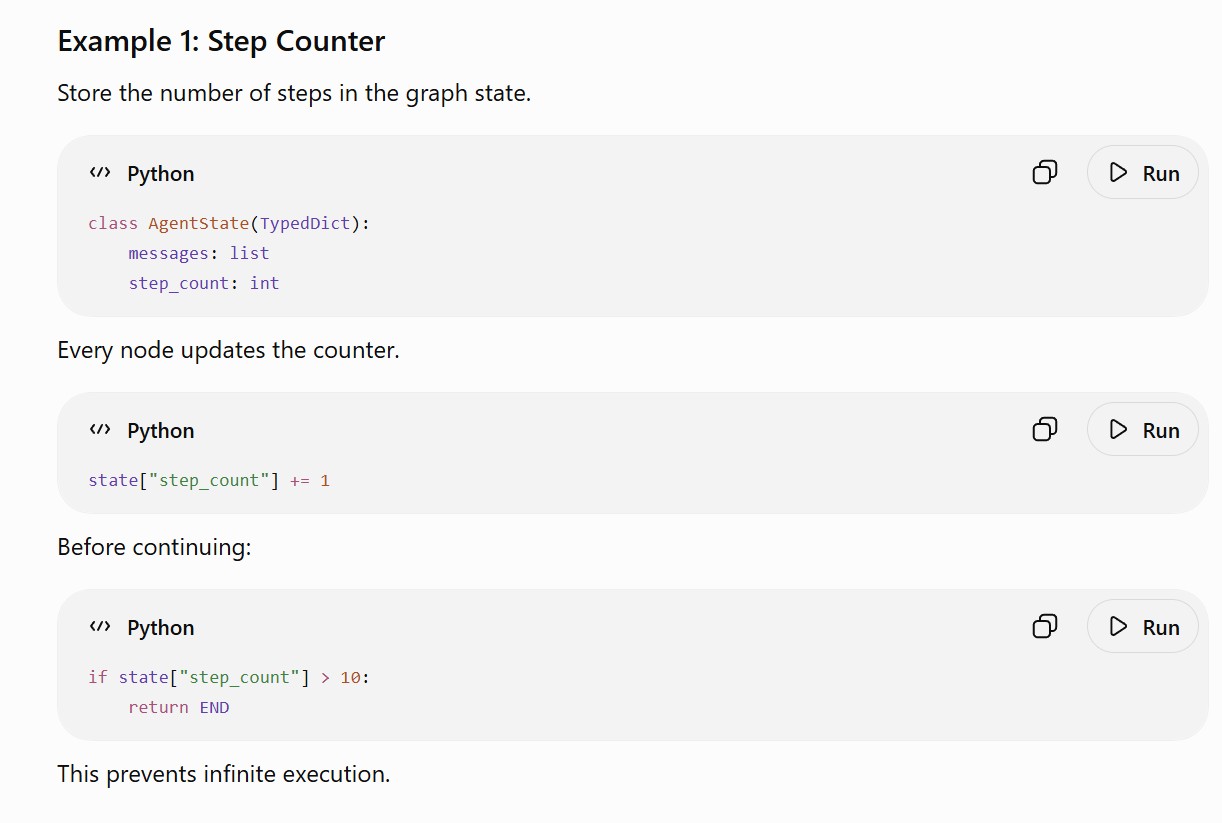Copy the return END code snippet
This screenshot has width=1222, height=823.
(1044, 627)
